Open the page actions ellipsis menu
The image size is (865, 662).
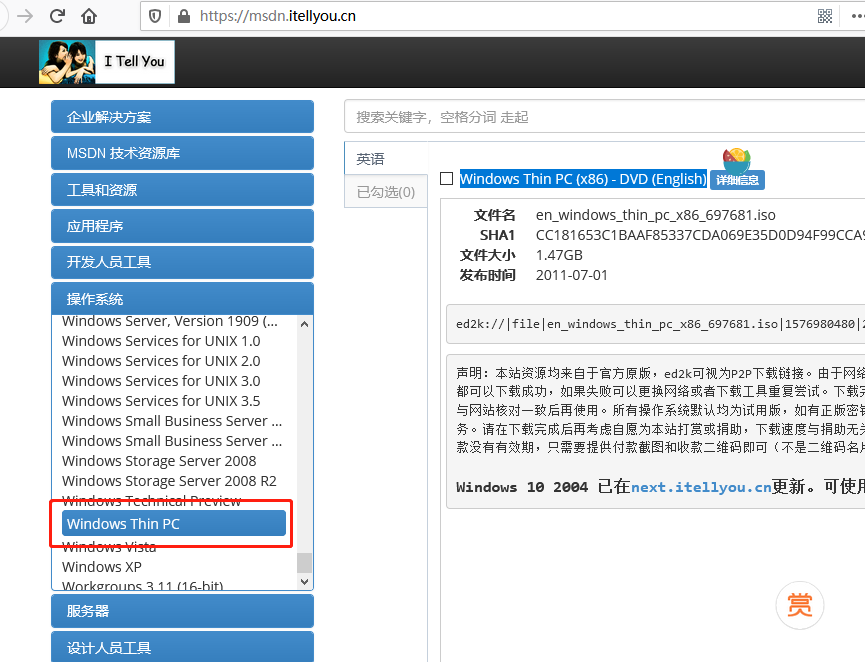pyautogui.click(x=858, y=16)
